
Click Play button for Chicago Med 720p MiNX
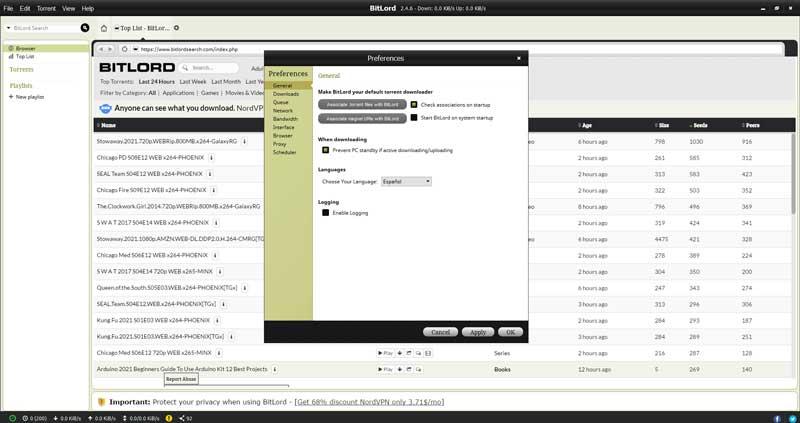coord(385,353)
